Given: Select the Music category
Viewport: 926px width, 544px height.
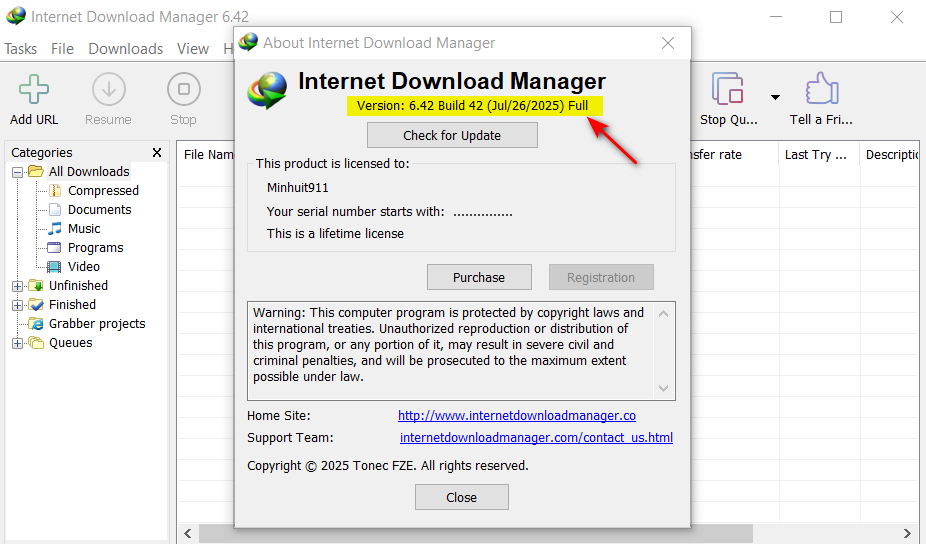Looking at the screenshot, I should pos(84,228).
